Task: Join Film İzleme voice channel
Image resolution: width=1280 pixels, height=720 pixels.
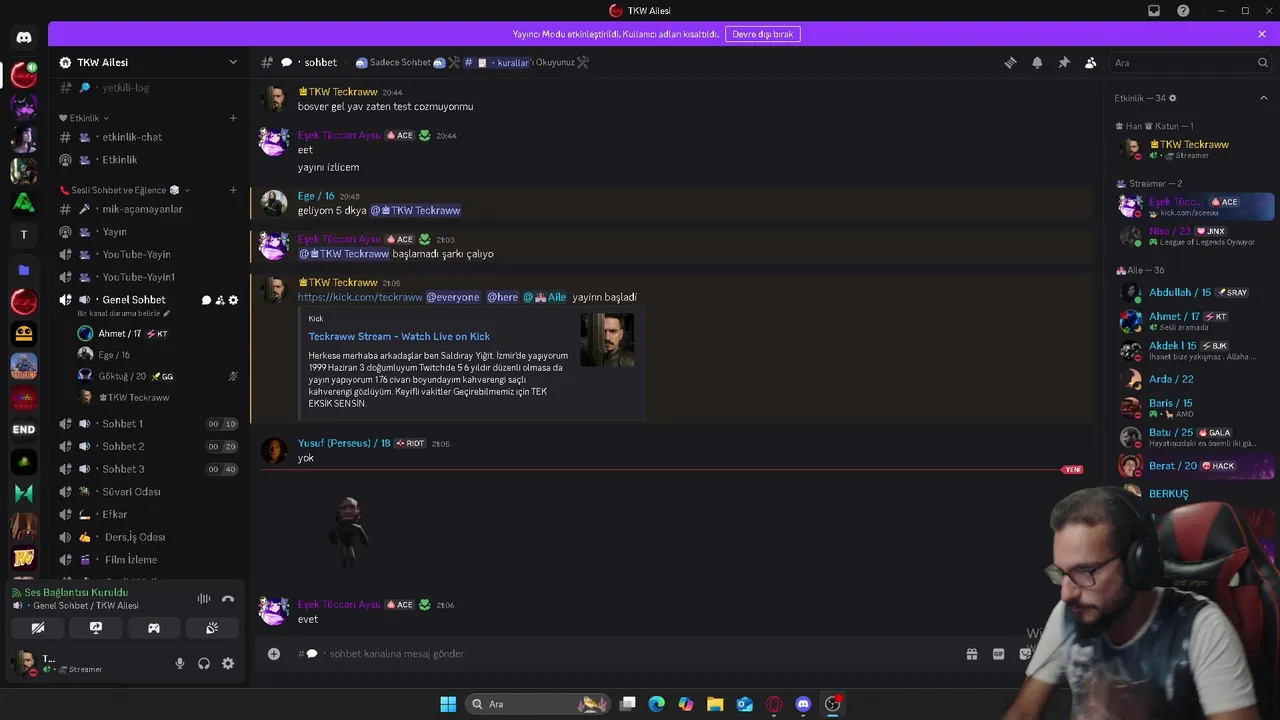Action: coord(148,560)
